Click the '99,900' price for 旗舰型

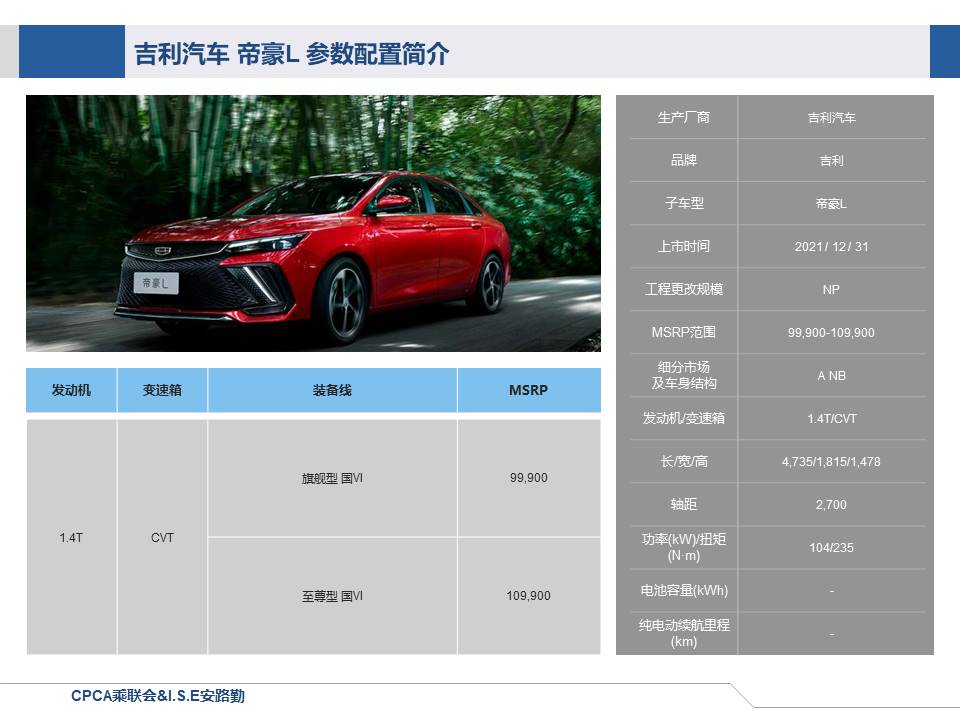click(x=529, y=478)
